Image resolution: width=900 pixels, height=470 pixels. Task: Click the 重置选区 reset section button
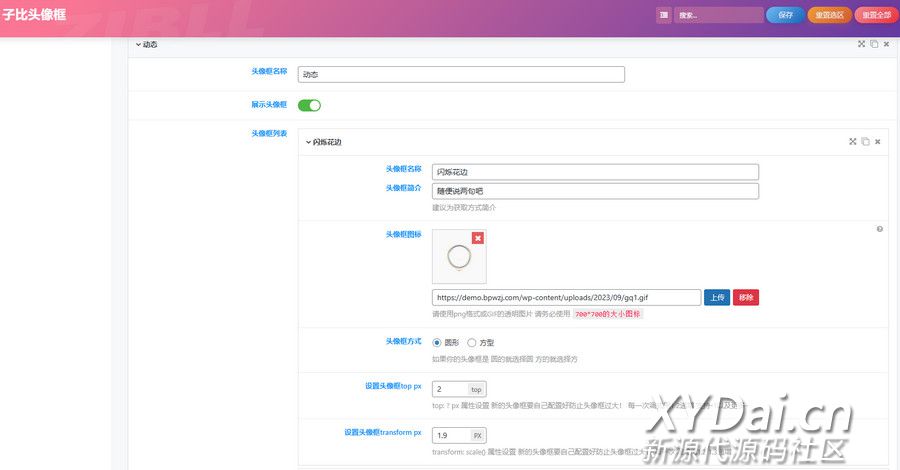tap(828, 15)
